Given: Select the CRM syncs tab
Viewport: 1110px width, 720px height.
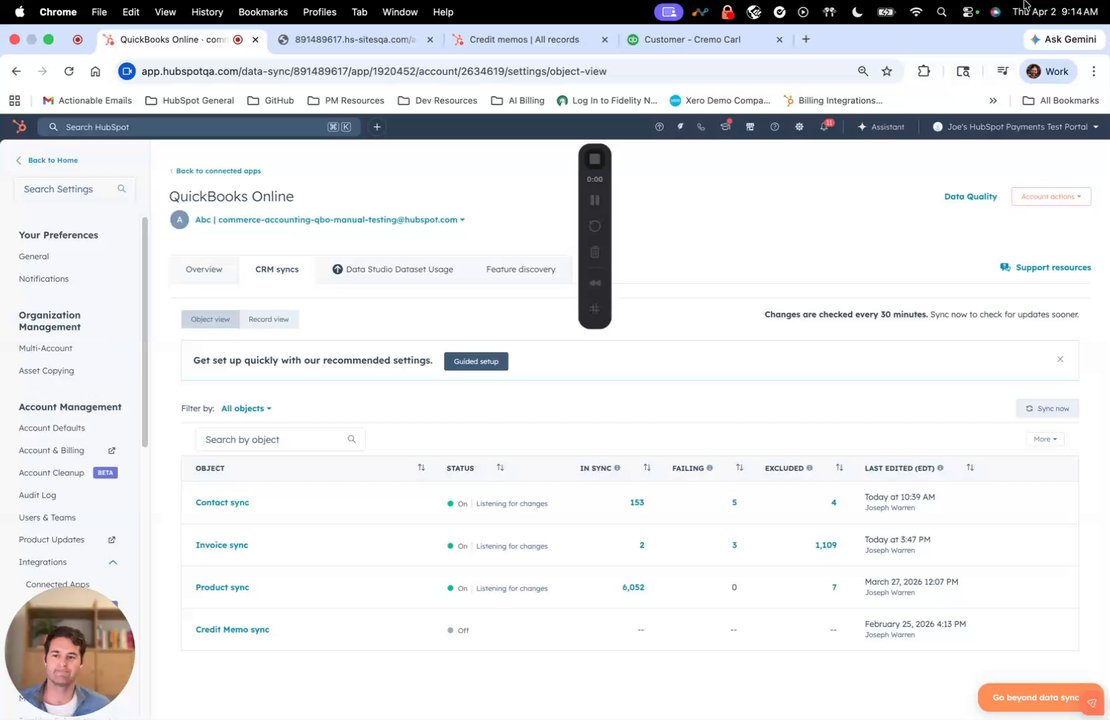Looking at the screenshot, I should point(277,270).
